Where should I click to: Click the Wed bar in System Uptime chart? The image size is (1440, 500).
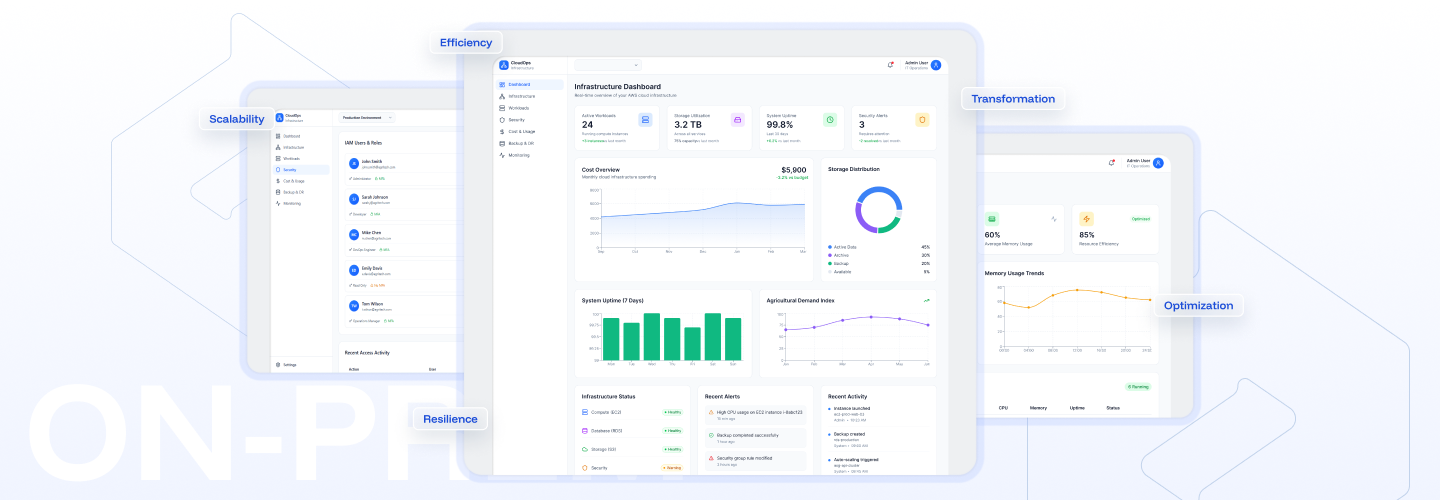[x=651, y=337]
